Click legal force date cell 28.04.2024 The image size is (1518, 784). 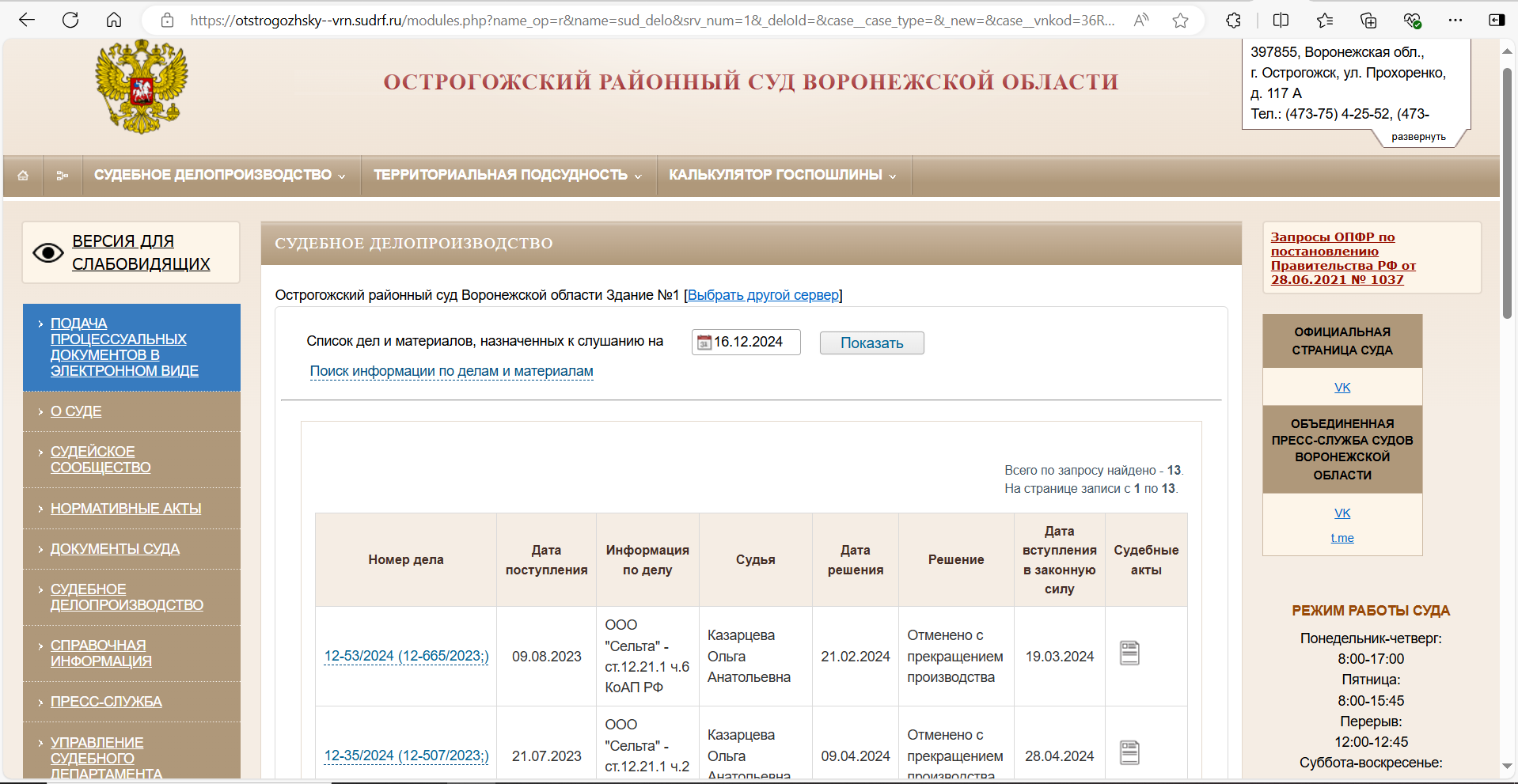click(x=1060, y=756)
